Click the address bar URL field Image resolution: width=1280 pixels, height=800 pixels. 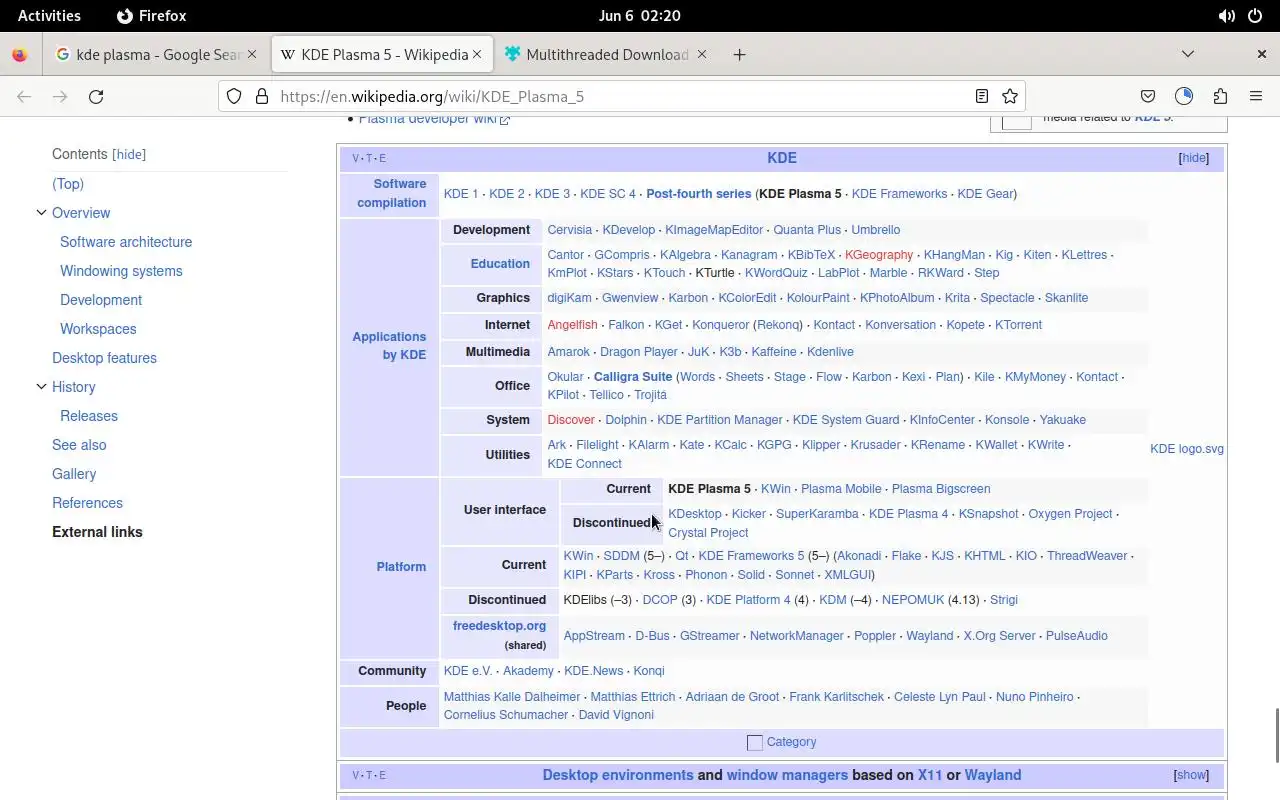click(620, 97)
